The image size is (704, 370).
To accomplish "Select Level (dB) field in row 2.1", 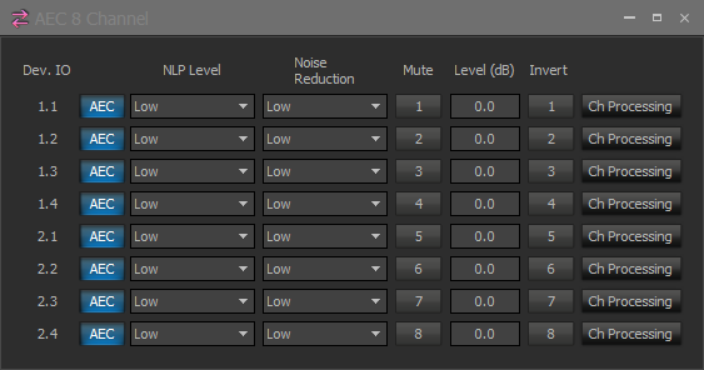I will (x=485, y=236).
